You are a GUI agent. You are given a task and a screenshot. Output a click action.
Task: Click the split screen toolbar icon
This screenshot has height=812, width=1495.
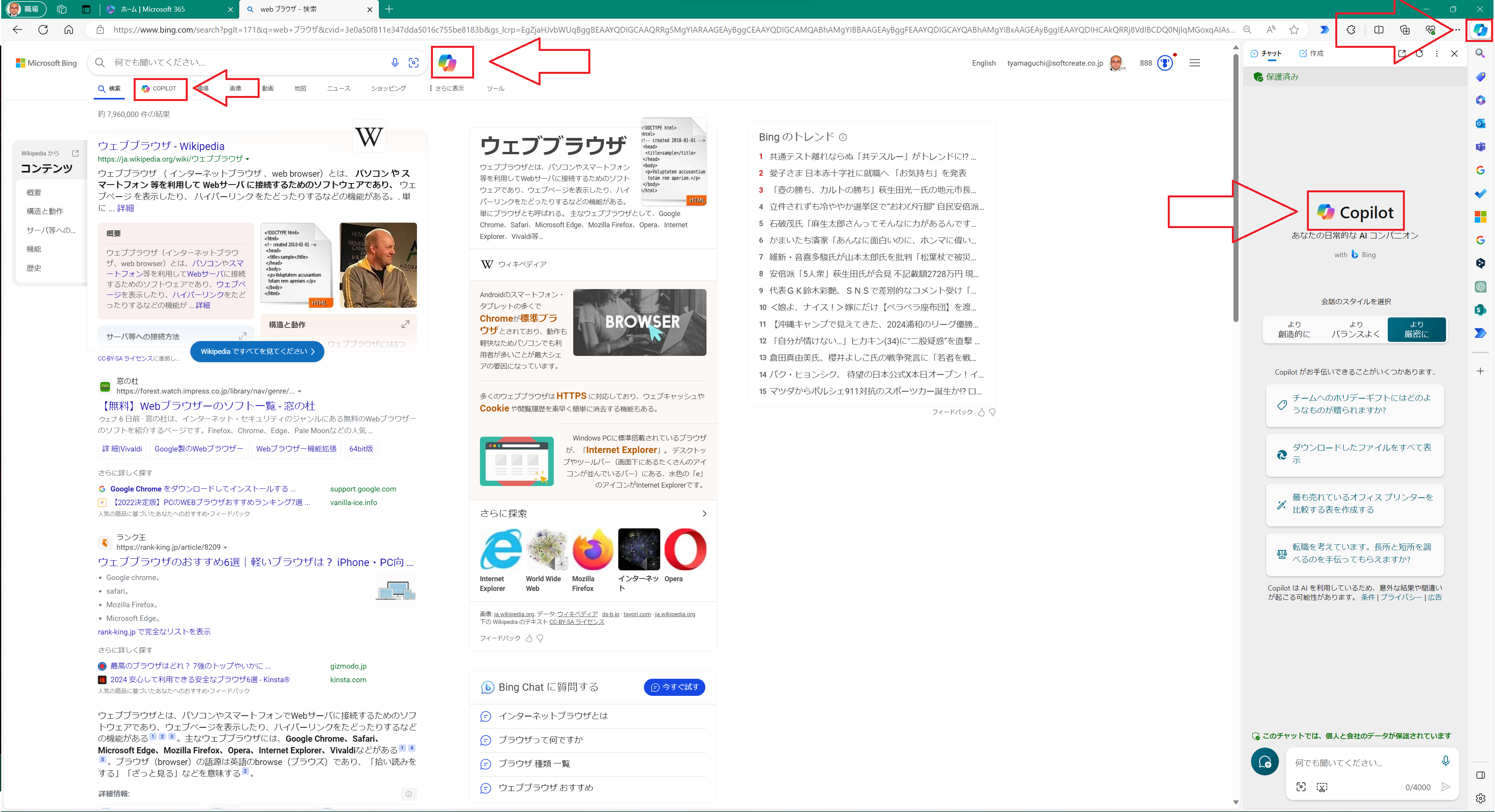1379,30
